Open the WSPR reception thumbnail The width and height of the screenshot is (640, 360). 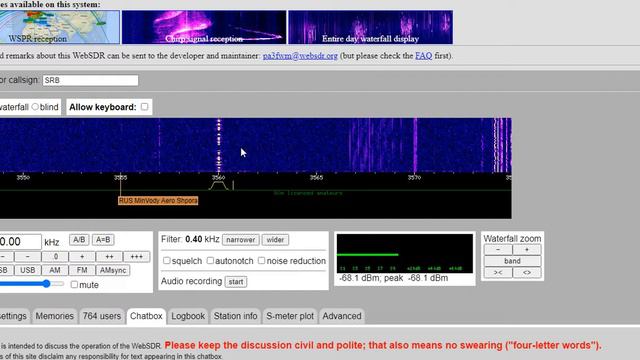pyautogui.click(x=60, y=27)
